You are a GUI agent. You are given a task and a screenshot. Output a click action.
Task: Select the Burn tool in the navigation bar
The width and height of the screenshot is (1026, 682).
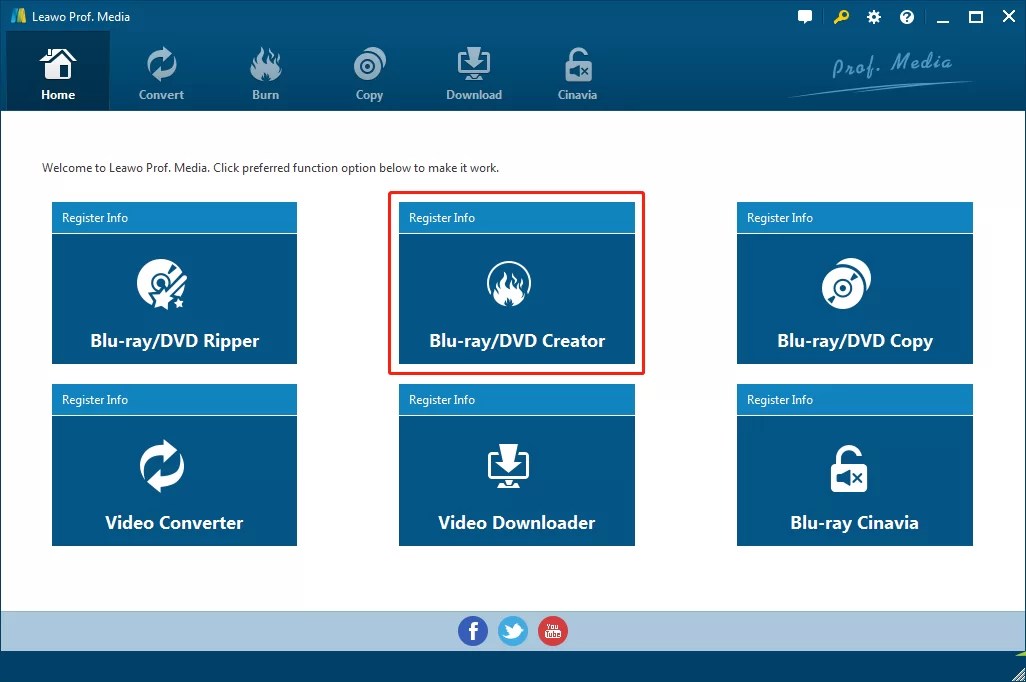click(265, 70)
